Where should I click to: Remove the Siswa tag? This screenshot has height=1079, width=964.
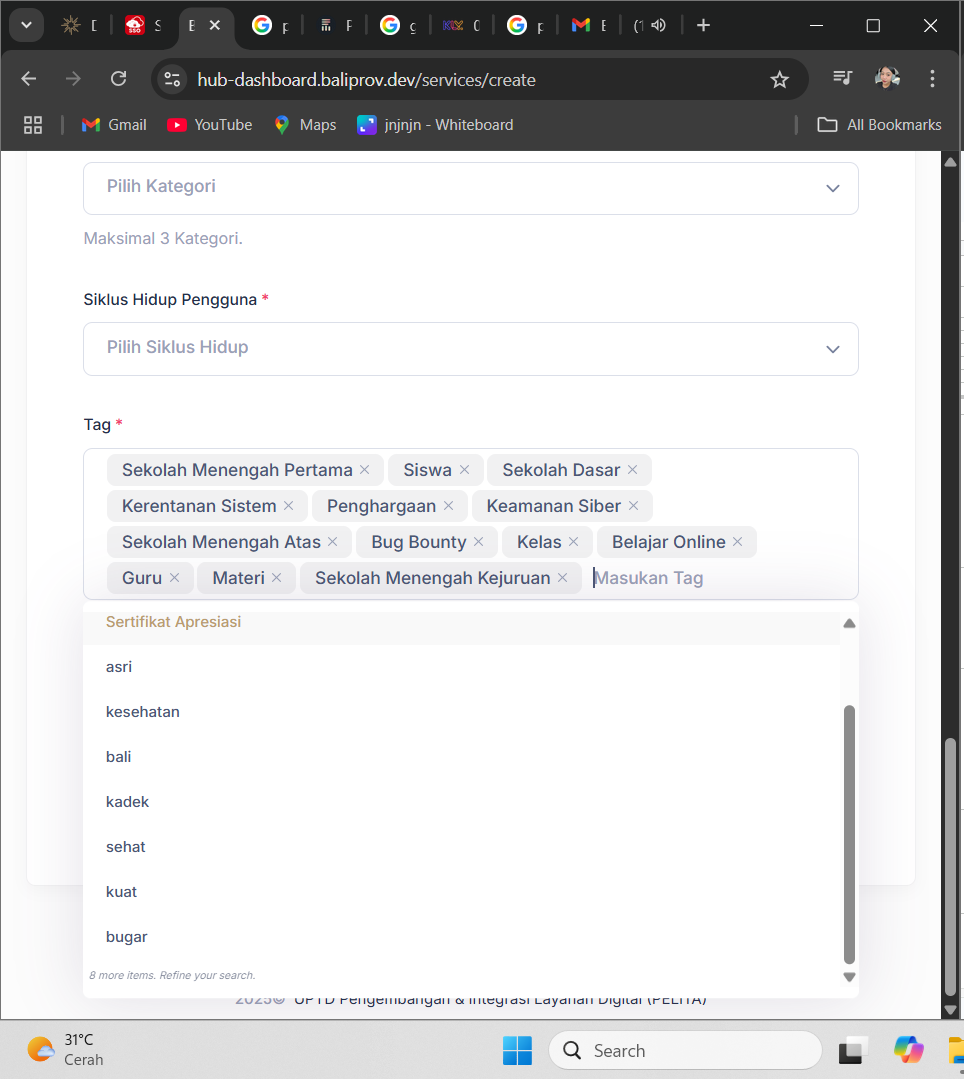[x=464, y=470]
